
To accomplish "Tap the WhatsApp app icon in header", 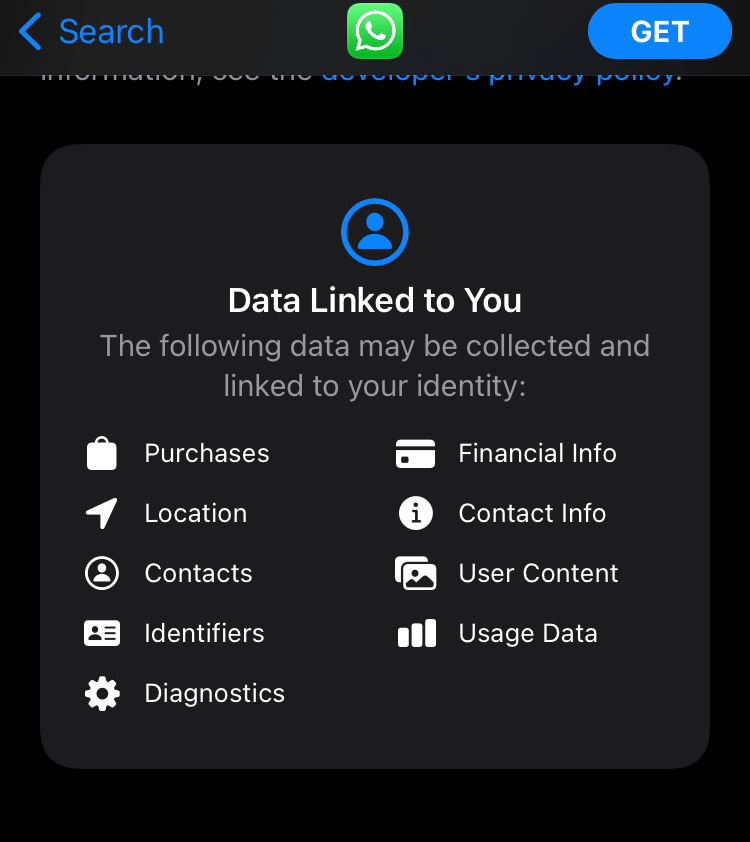I will tap(375, 31).
